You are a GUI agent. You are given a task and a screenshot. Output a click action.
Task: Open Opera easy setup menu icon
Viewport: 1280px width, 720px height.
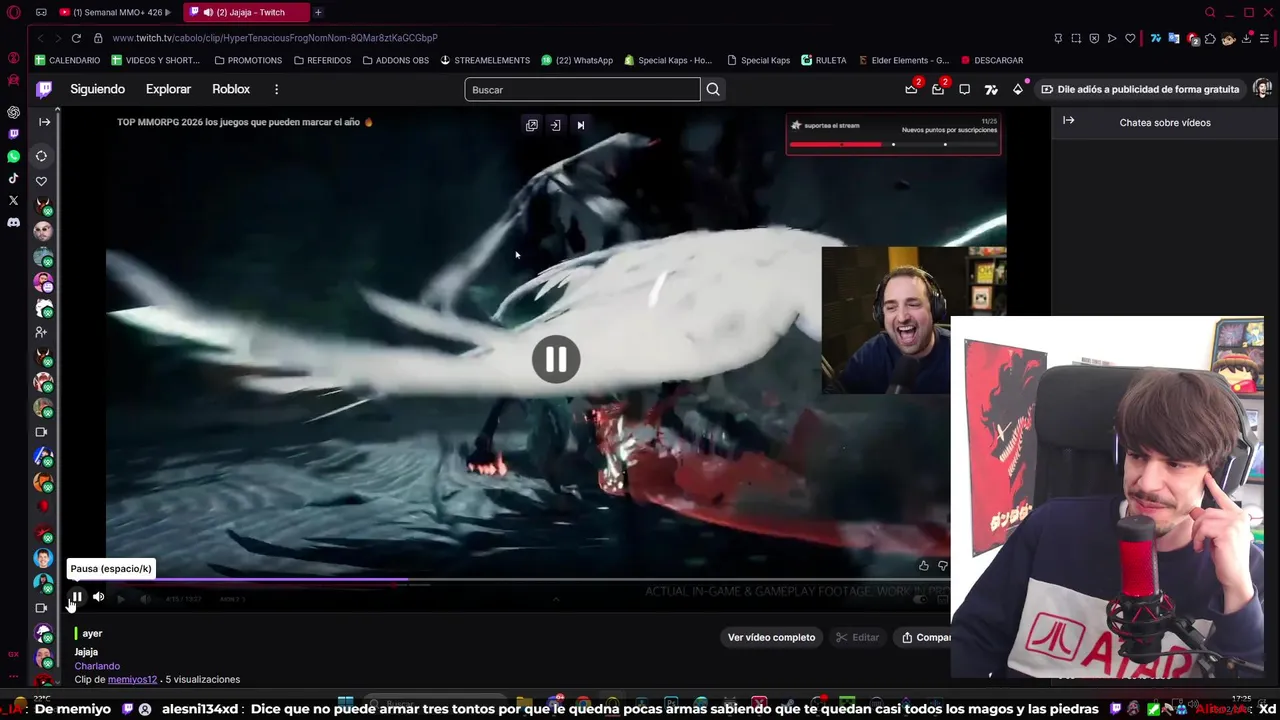click(x=1264, y=38)
